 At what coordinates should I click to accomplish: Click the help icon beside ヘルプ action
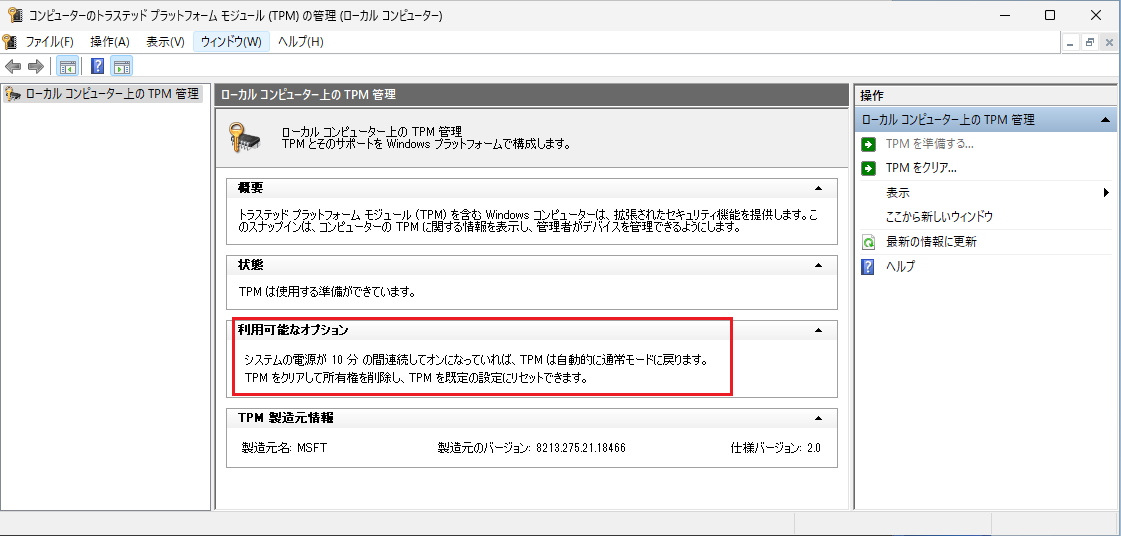[x=869, y=267]
